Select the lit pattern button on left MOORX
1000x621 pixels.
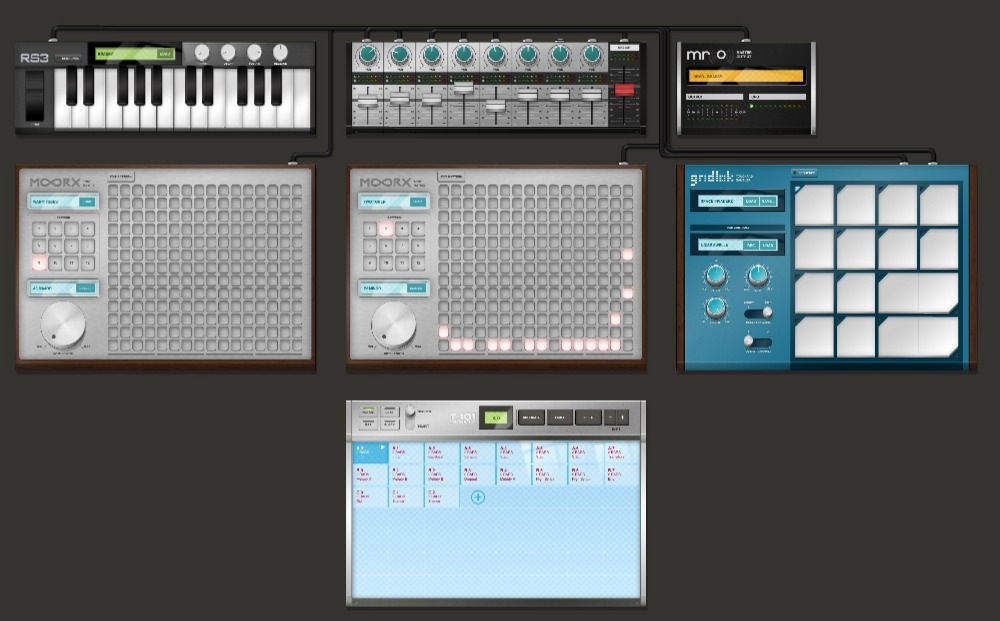tap(40, 262)
